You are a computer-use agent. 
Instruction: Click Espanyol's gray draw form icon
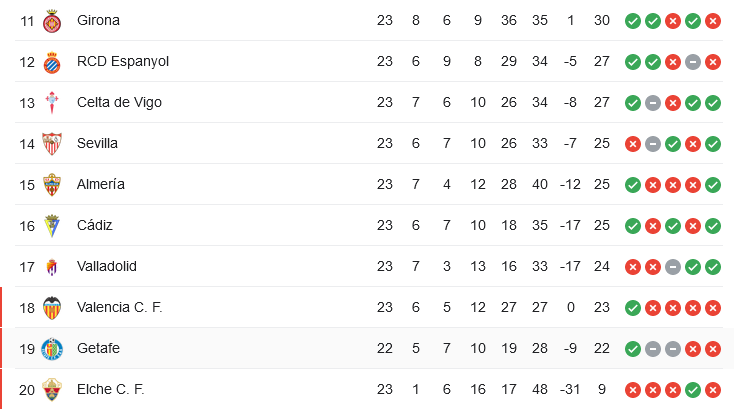tap(693, 62)
